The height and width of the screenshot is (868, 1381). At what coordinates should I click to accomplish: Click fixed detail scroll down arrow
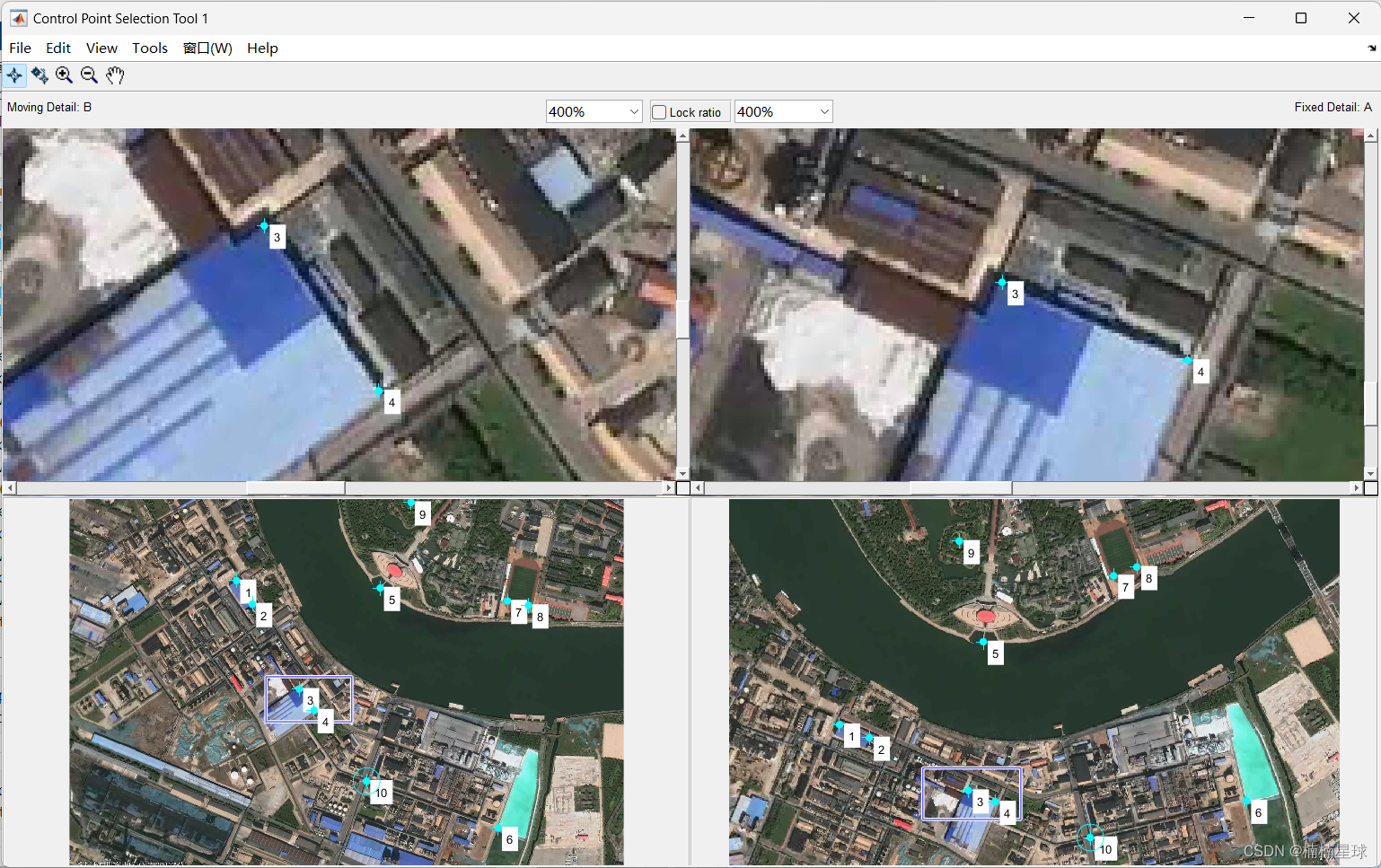(x=1370, y=474)
